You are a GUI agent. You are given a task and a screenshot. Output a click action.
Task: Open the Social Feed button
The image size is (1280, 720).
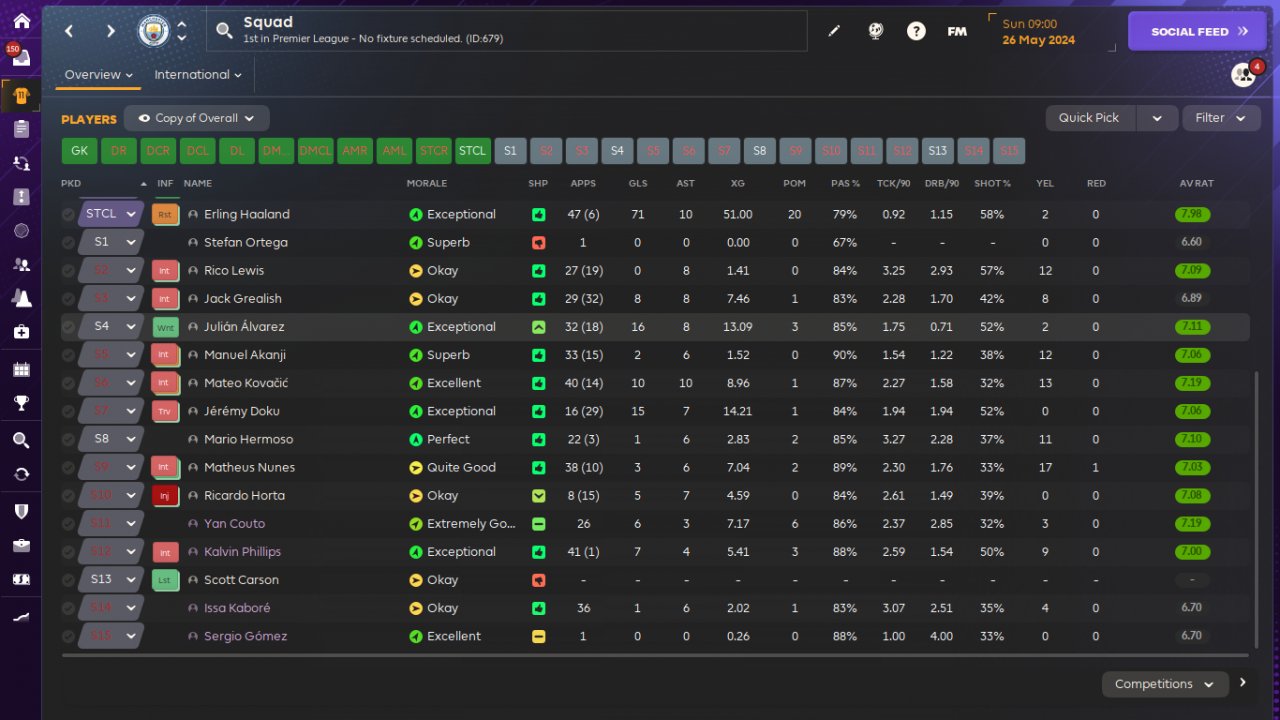coord(1198,31)
